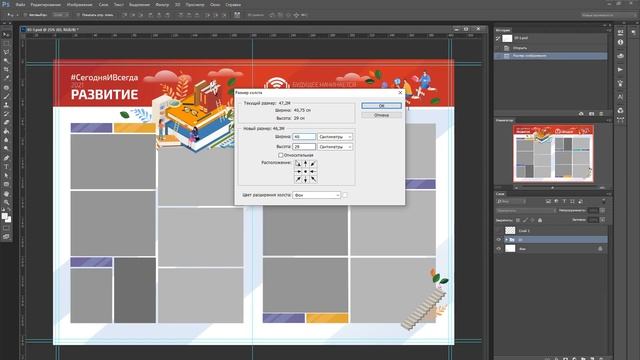Click Отмена in canvas size dialog
Image resolution: width=640 pixels, height=360 pixels.
(381, 115)
